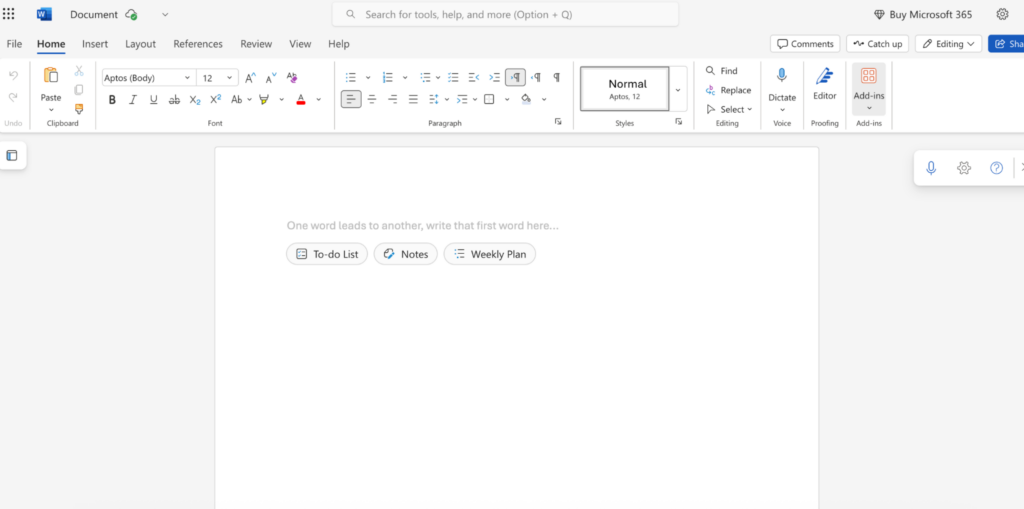1024x509 pixels.
Task: Toggle Center alignment
Action: pyautogui.click(x=372, y=99)
